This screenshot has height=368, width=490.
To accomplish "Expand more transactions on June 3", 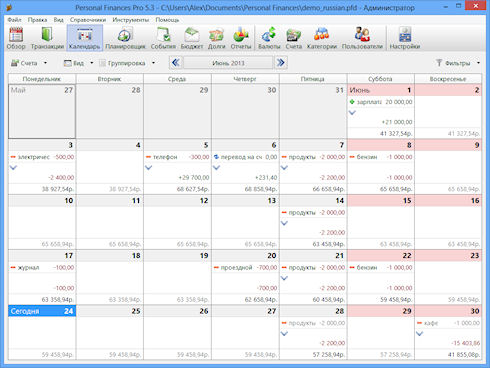I will 13,168.
